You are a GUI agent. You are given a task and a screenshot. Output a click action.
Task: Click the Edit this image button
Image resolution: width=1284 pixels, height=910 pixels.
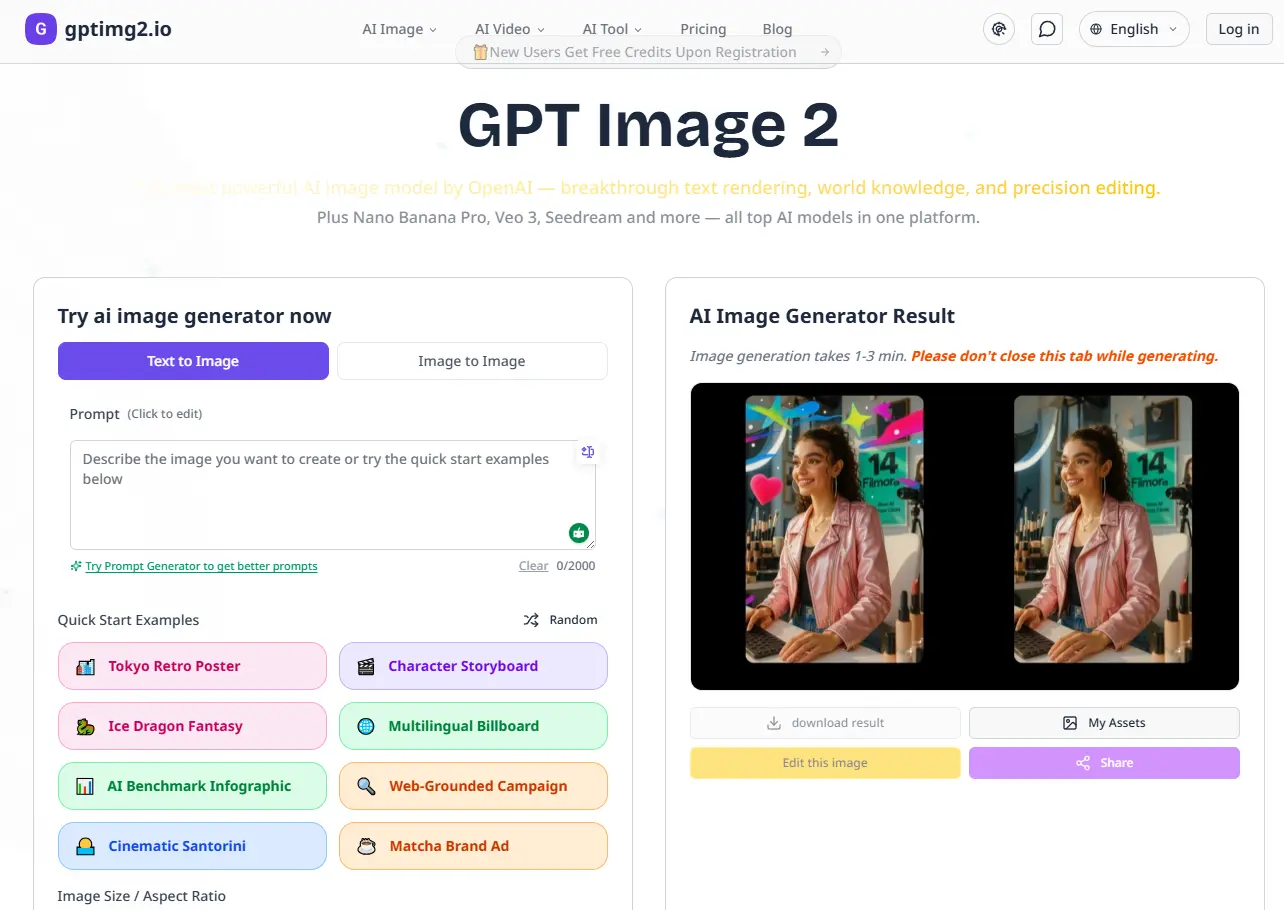tap(824, 762)
